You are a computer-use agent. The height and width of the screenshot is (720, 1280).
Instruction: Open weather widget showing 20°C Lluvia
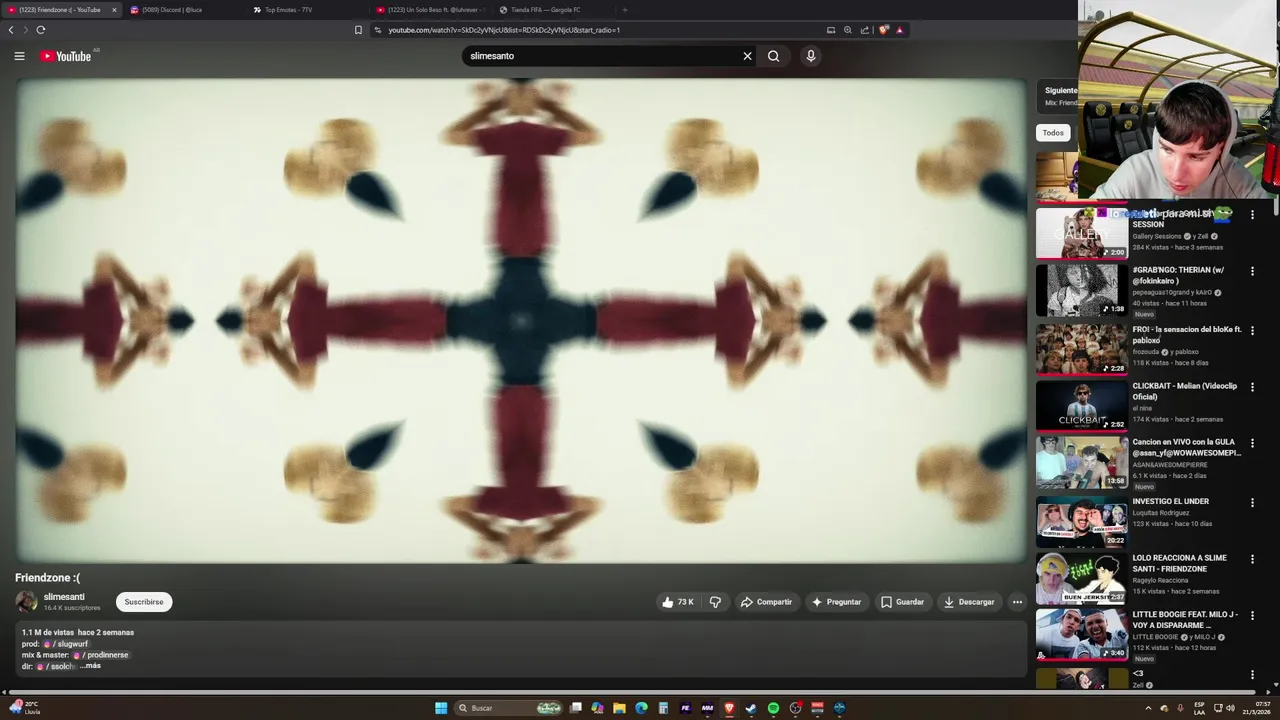[x=24, y=708]
